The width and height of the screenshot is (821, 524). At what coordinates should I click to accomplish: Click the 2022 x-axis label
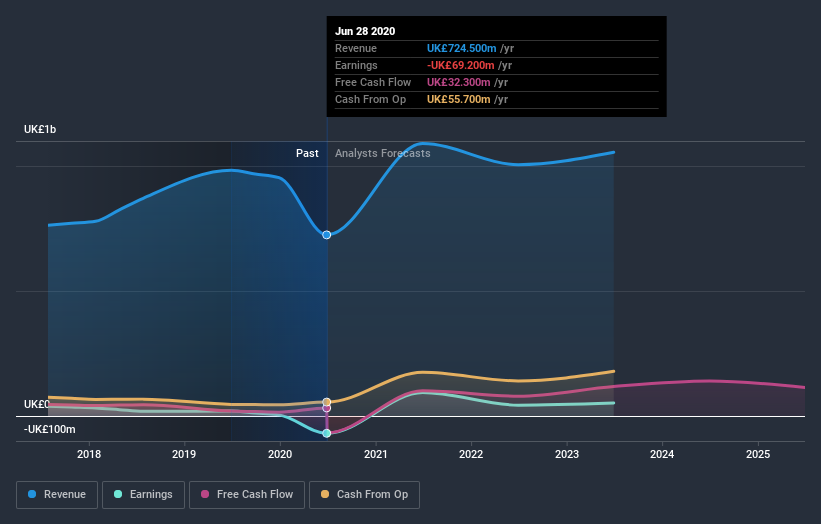click(471, 454)
